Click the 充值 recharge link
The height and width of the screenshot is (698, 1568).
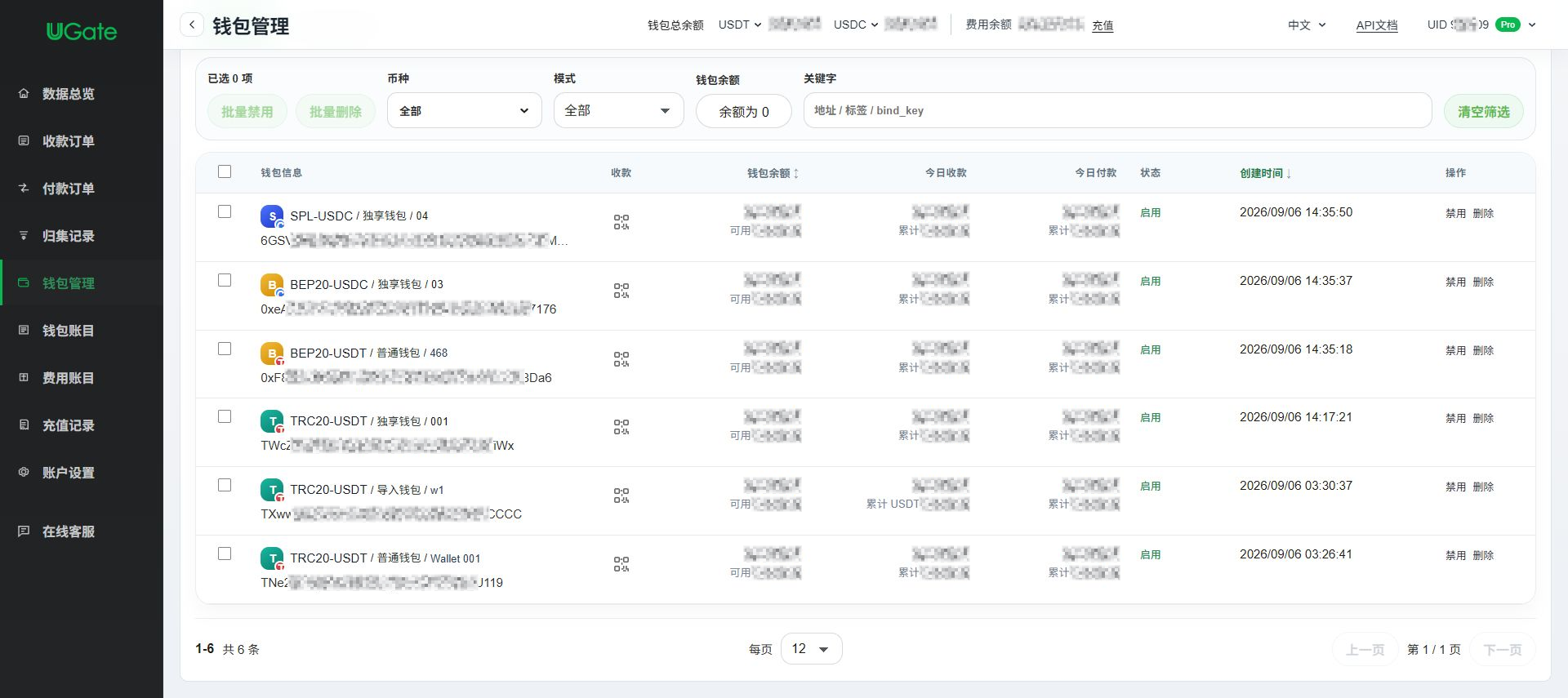1102,25
